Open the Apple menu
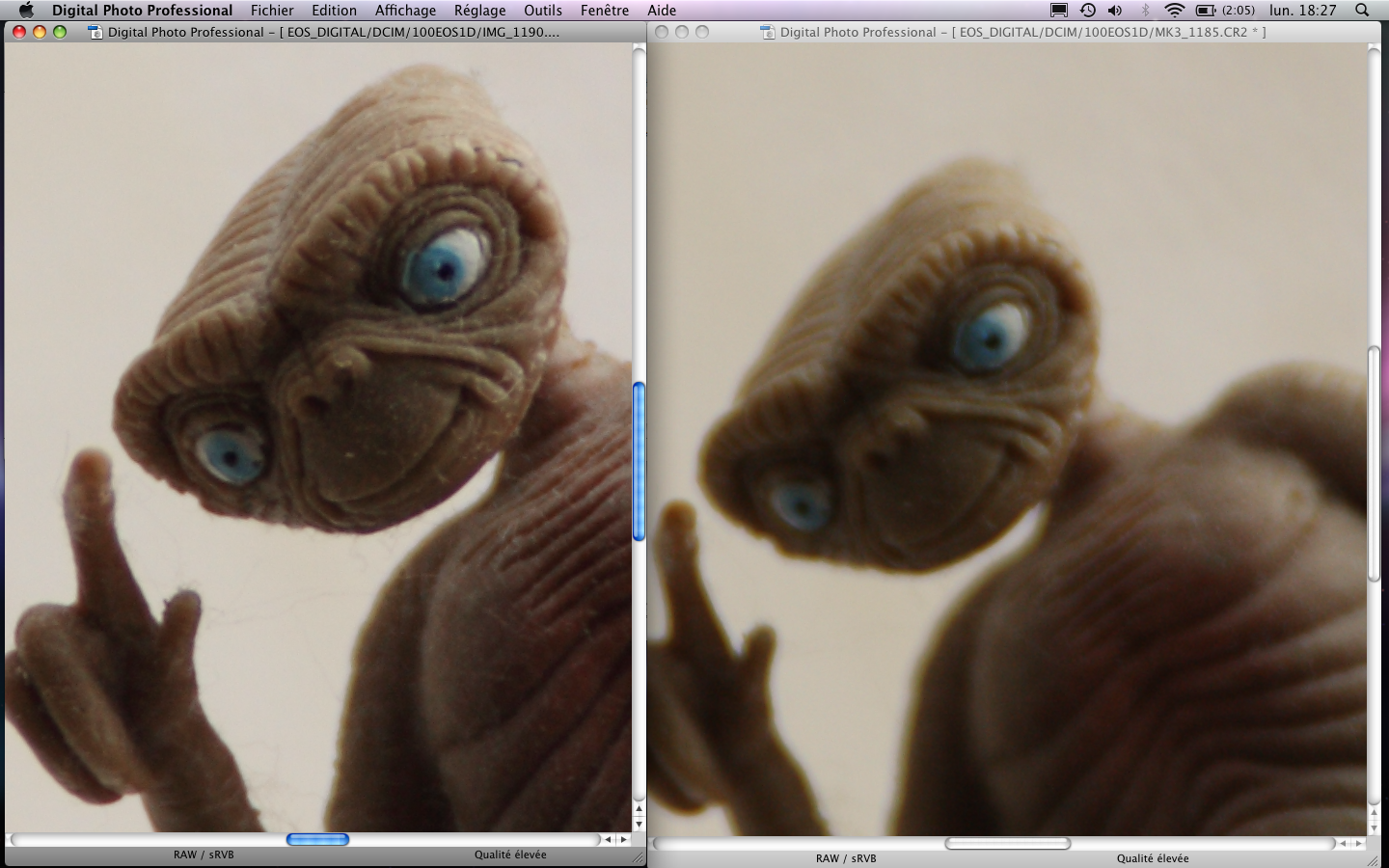This screenshot has width=1389, height=868. click(x=26, y=10)
